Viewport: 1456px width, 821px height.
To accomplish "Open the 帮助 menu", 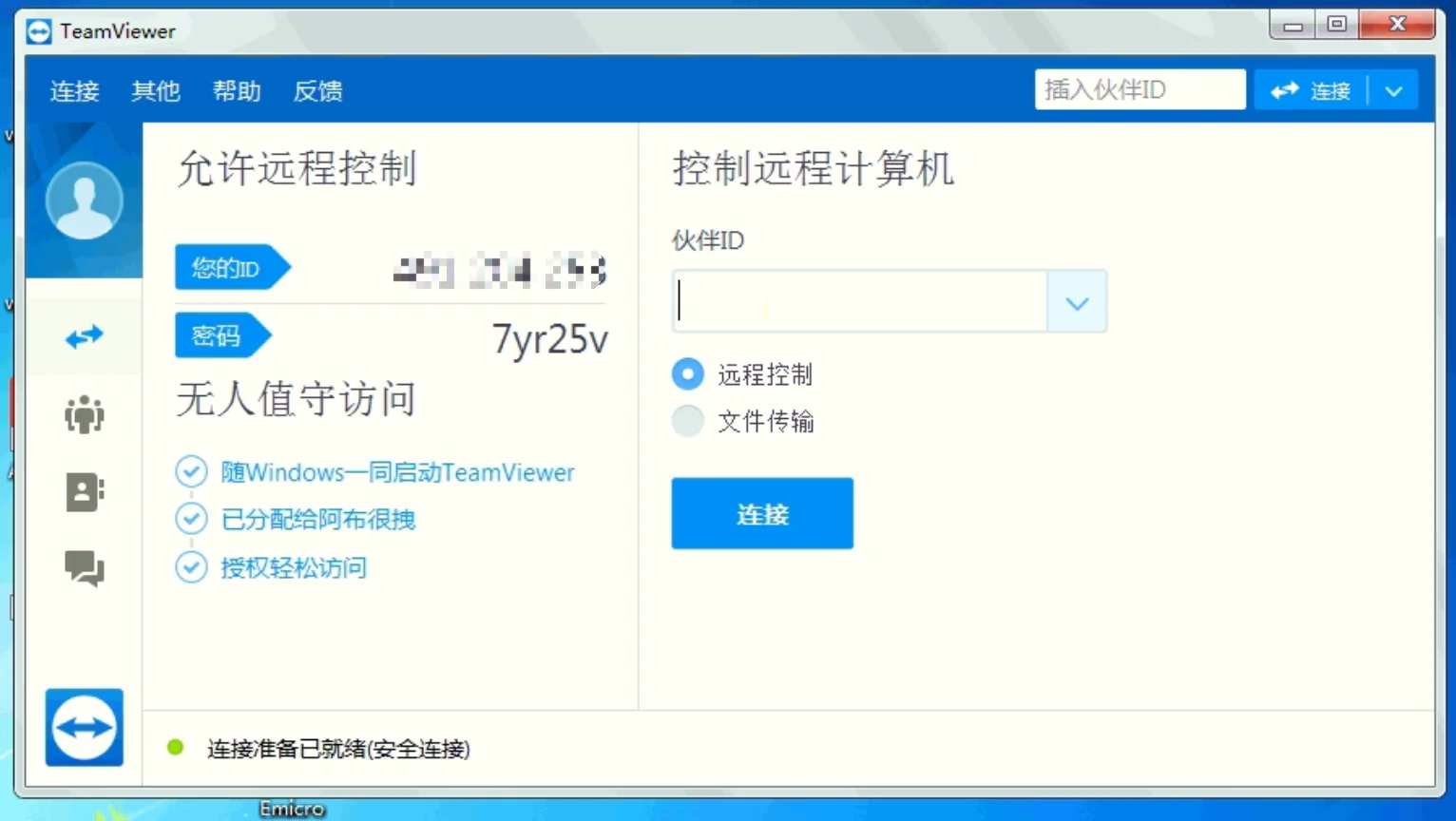I will pyautogui.click(x=237, y=91).
